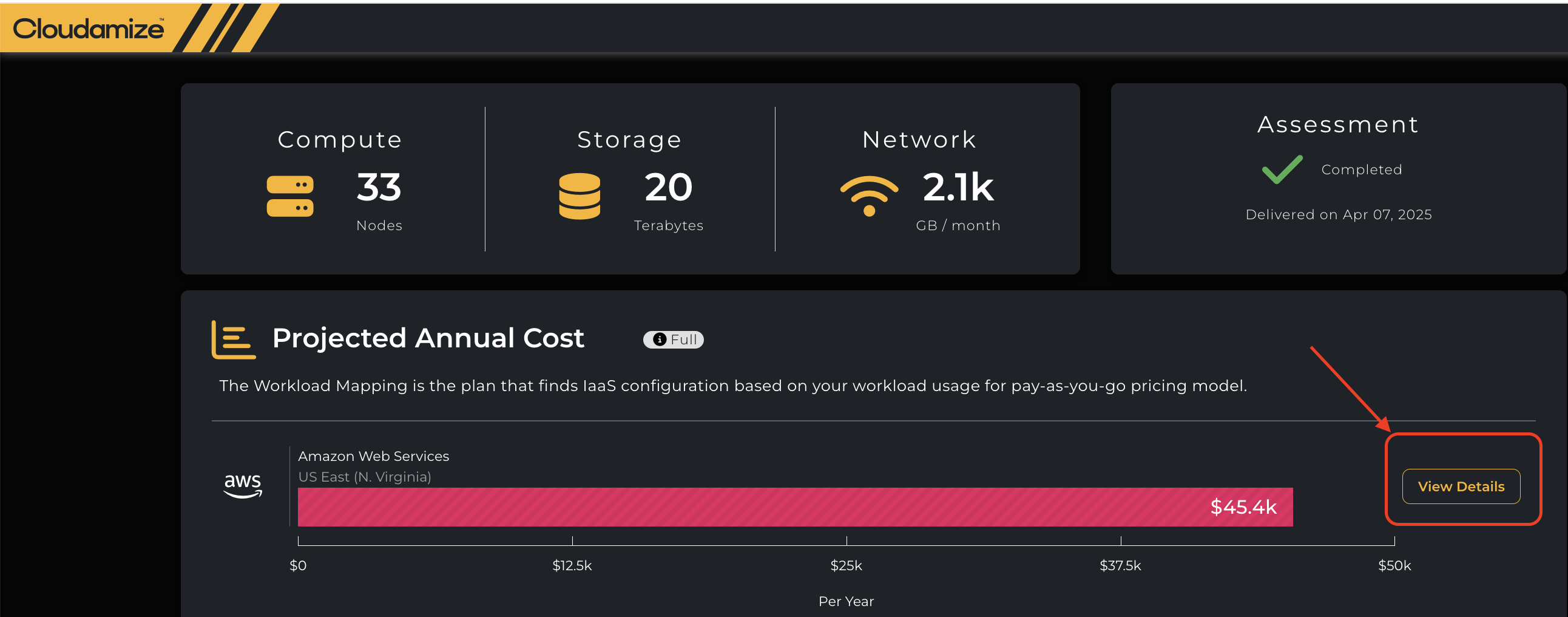Click the Storage database icon
1568x617 pixels.
[579, 196]
